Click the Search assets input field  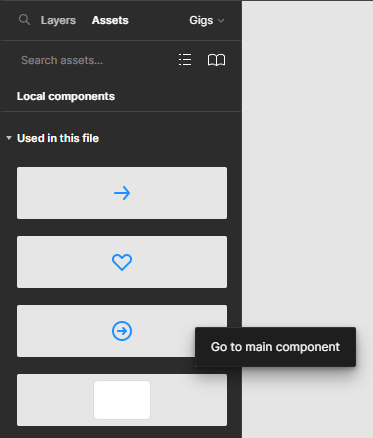(x=62, y=60)
